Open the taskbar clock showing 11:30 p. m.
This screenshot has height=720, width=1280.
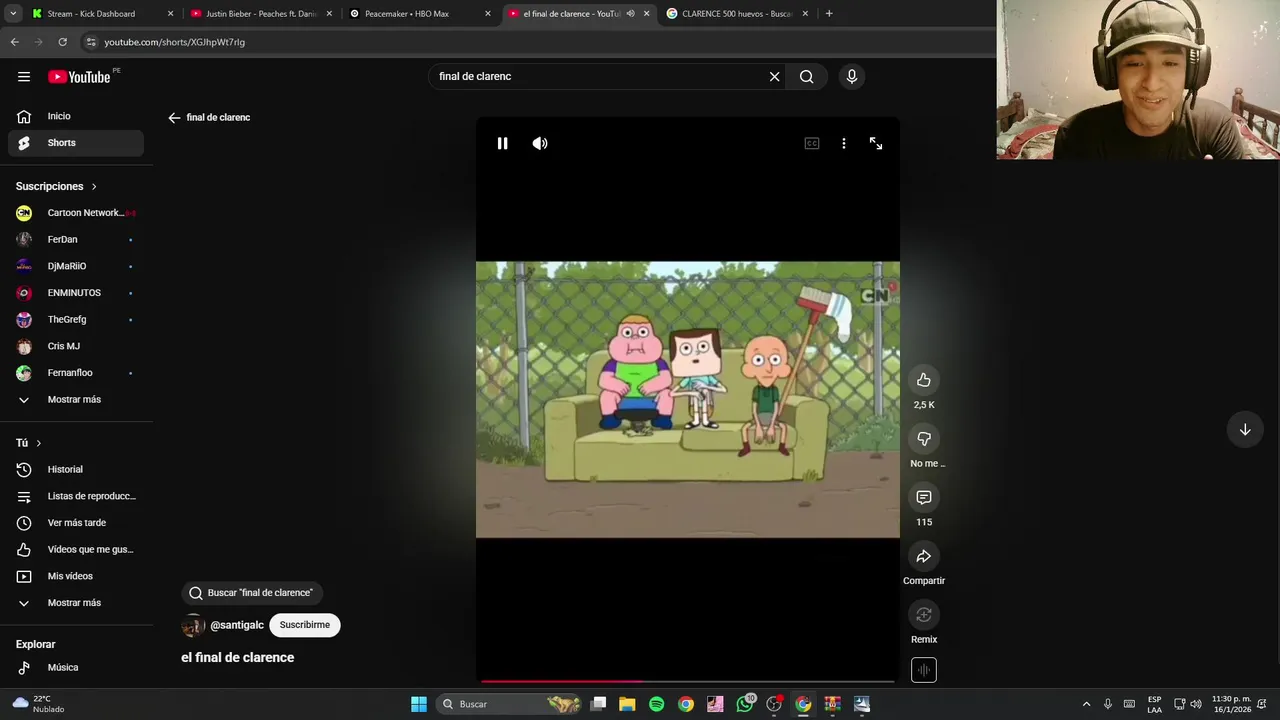pyautogui.click(x=1231, y=704)
